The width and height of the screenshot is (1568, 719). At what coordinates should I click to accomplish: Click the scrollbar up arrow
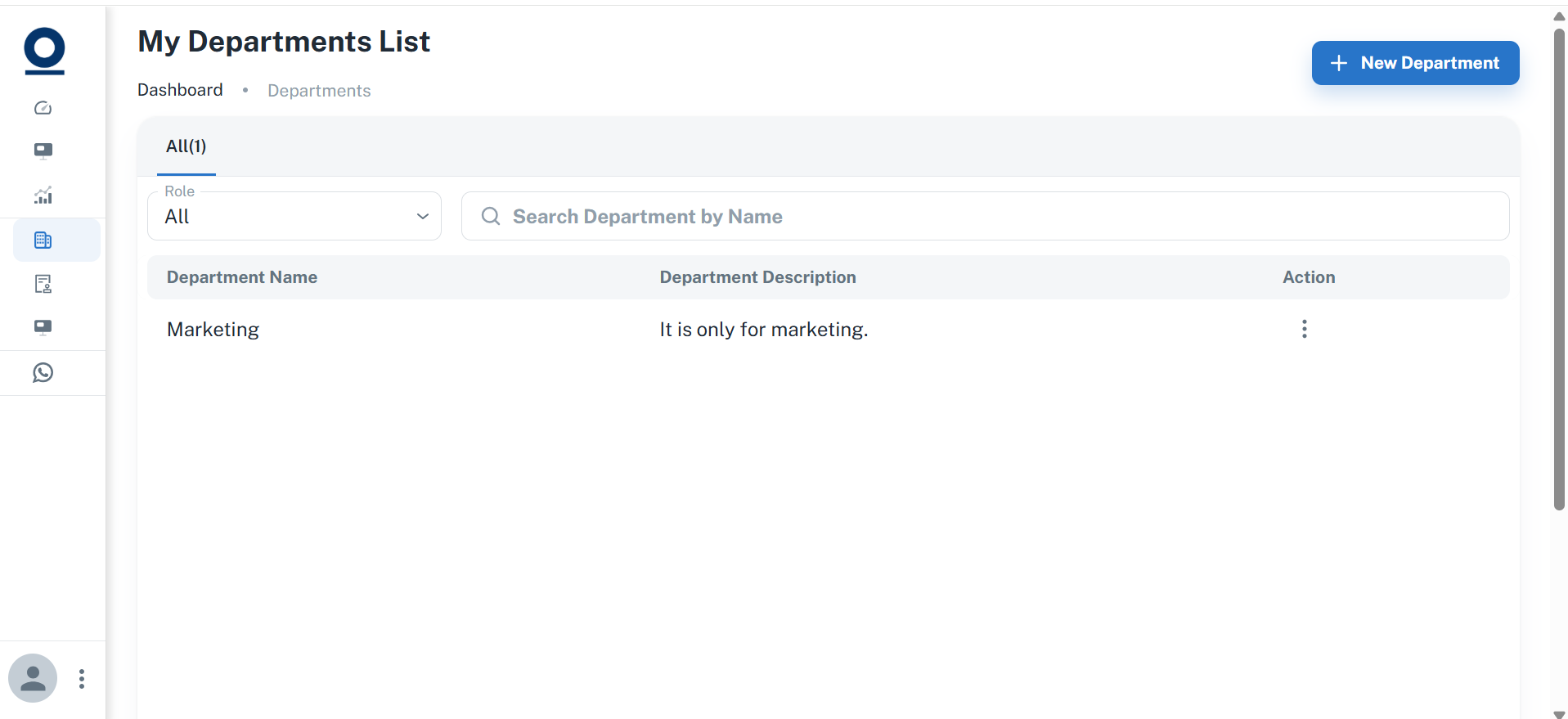pyautogui.click(x=1559, y=16)
